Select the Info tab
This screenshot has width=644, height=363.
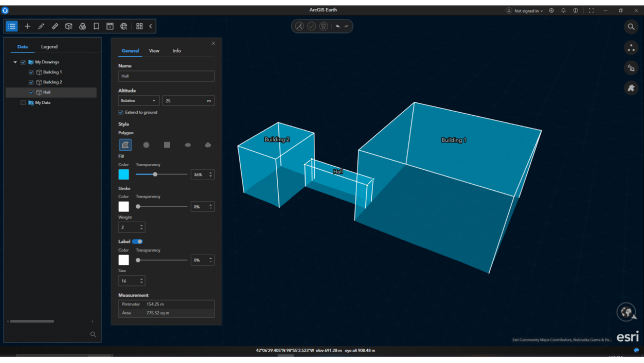pyautogui.click(x=177, y=51)
